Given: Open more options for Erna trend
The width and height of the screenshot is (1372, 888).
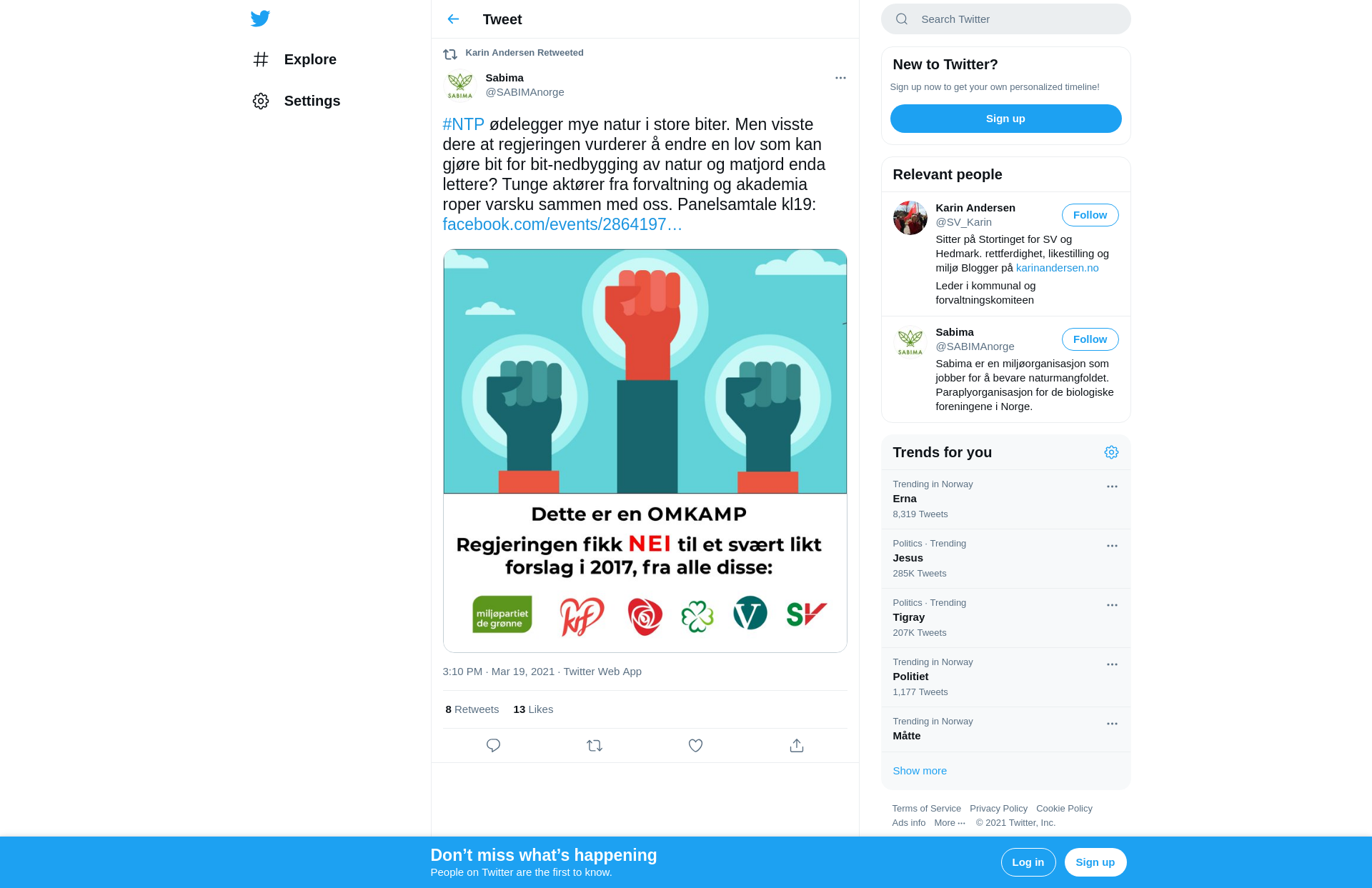Looking at the screenshot, I should (1112, 487).
